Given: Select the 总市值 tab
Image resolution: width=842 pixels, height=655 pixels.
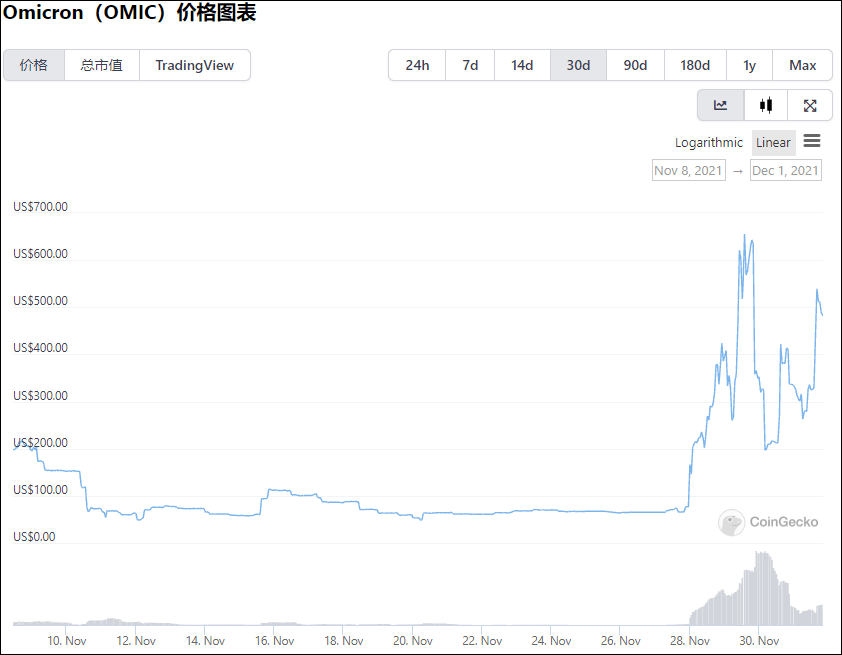Looking at the screenshot, I should (x=102, y=65).
